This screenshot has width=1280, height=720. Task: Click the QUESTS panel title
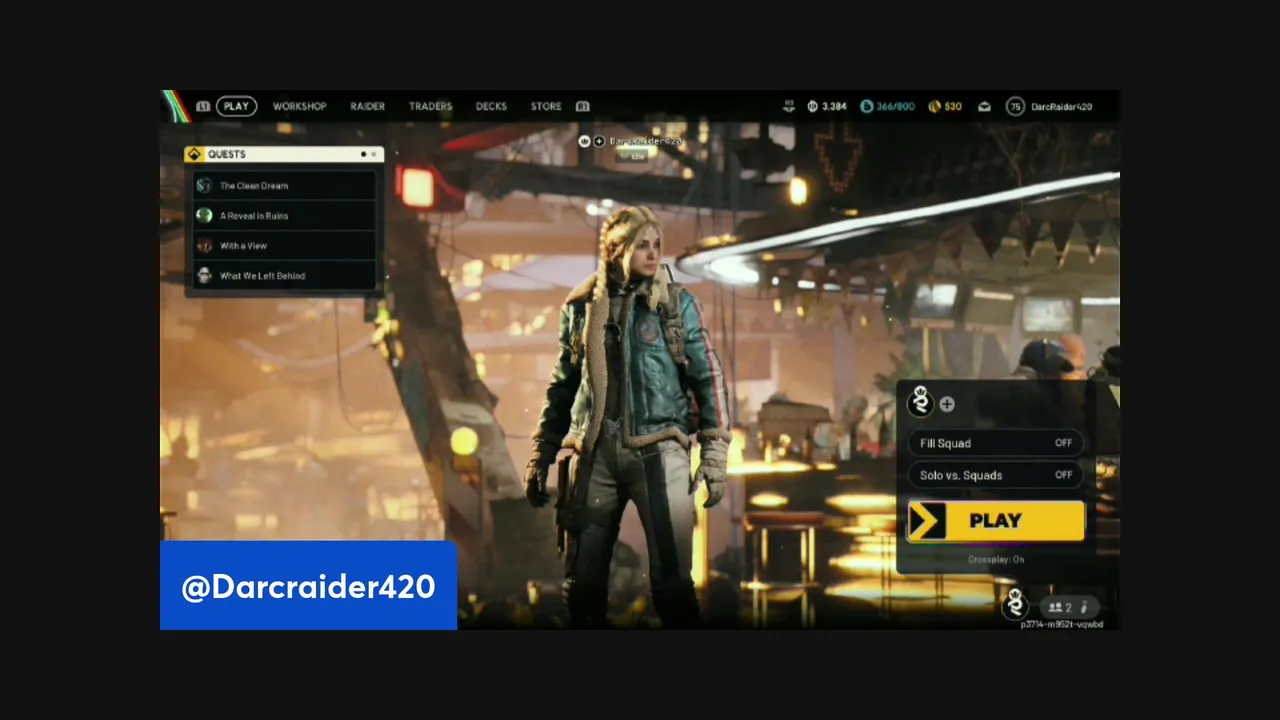click(x=227, y=154)
